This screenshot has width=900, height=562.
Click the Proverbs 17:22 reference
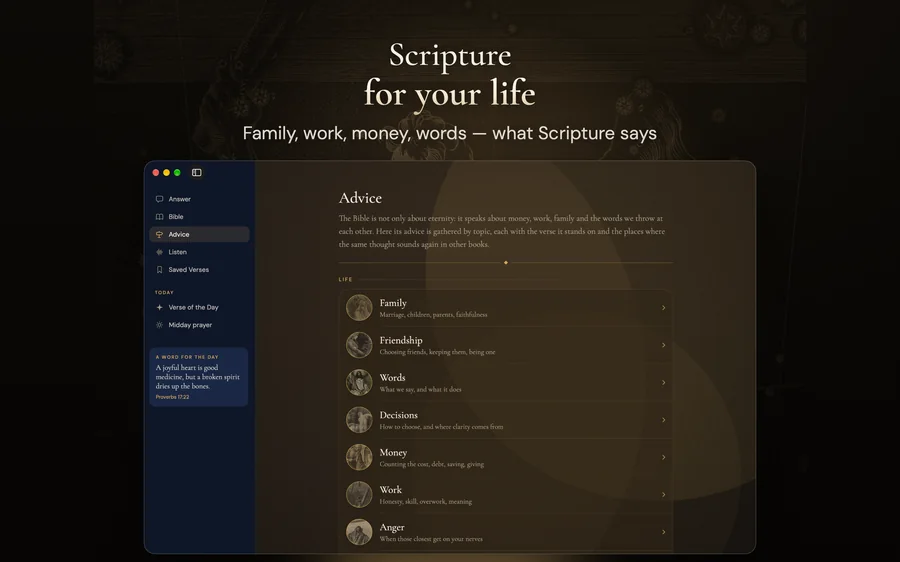[x=172, y=397]
